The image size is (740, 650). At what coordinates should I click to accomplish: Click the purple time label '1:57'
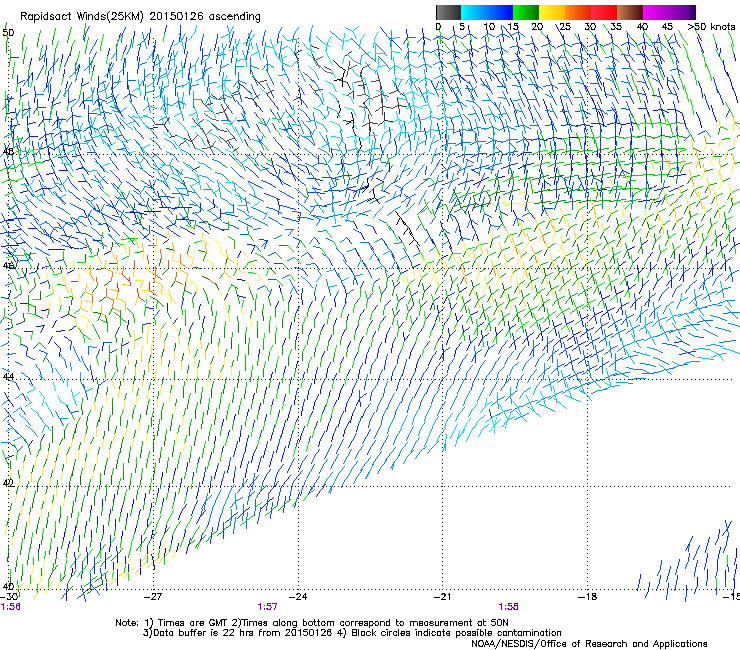tap(267, 607)
